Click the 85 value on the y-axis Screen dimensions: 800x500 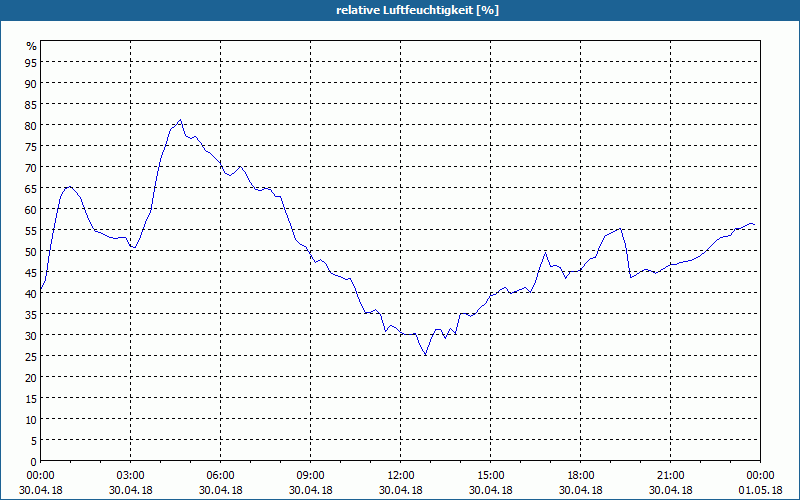pyautogui.click(x=31, y=105)
